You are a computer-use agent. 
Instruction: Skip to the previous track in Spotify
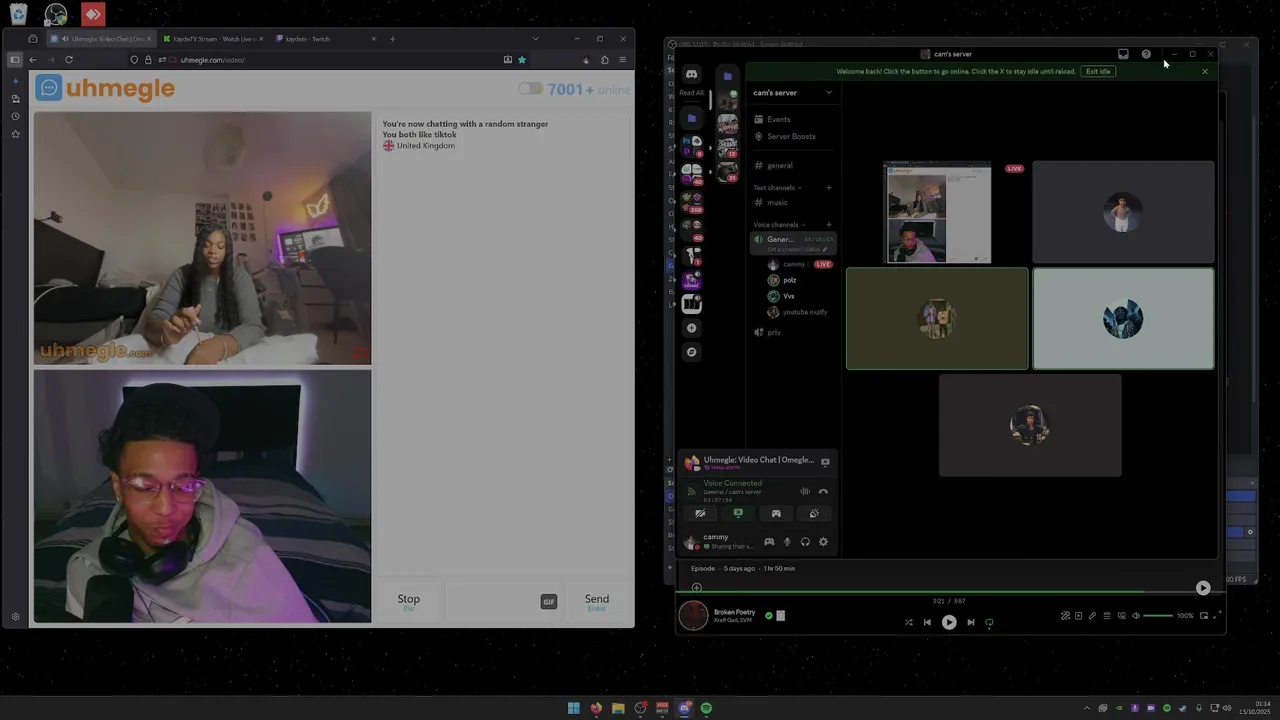coord(927,622)
